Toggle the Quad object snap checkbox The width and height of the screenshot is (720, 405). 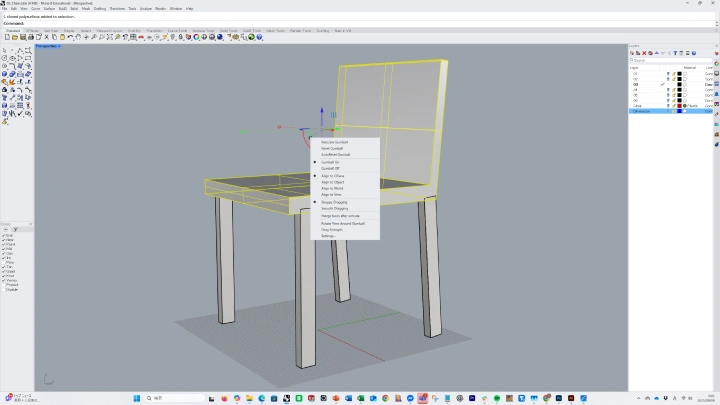click(4, 271)
